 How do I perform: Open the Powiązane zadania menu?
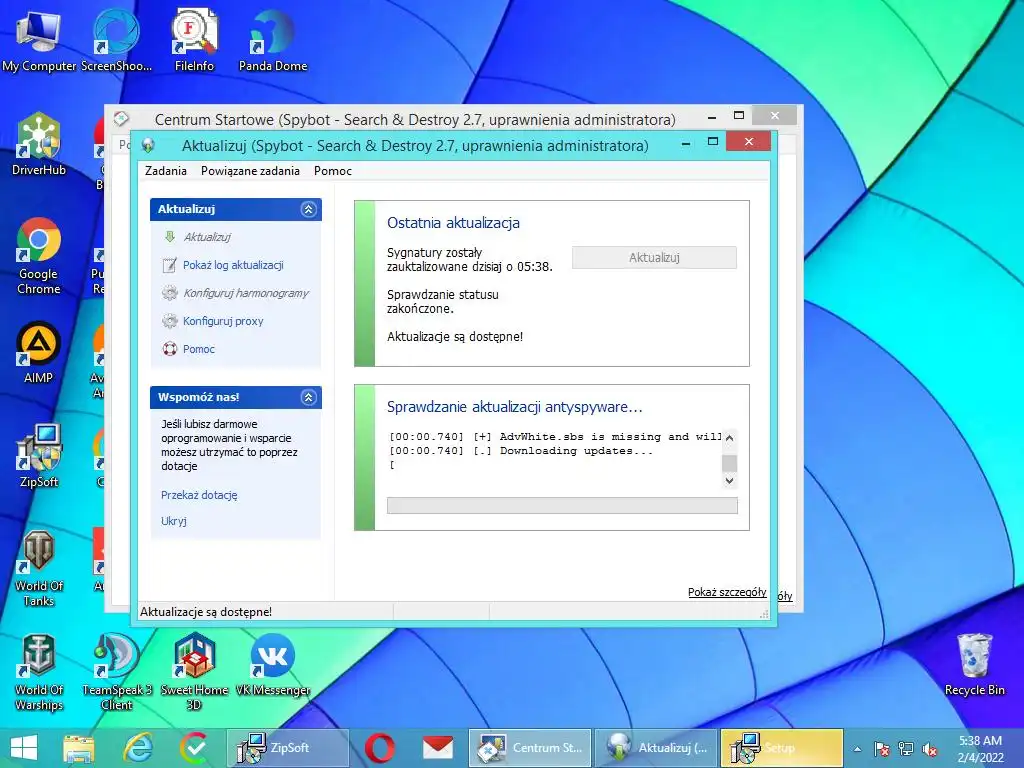[250, 170]
